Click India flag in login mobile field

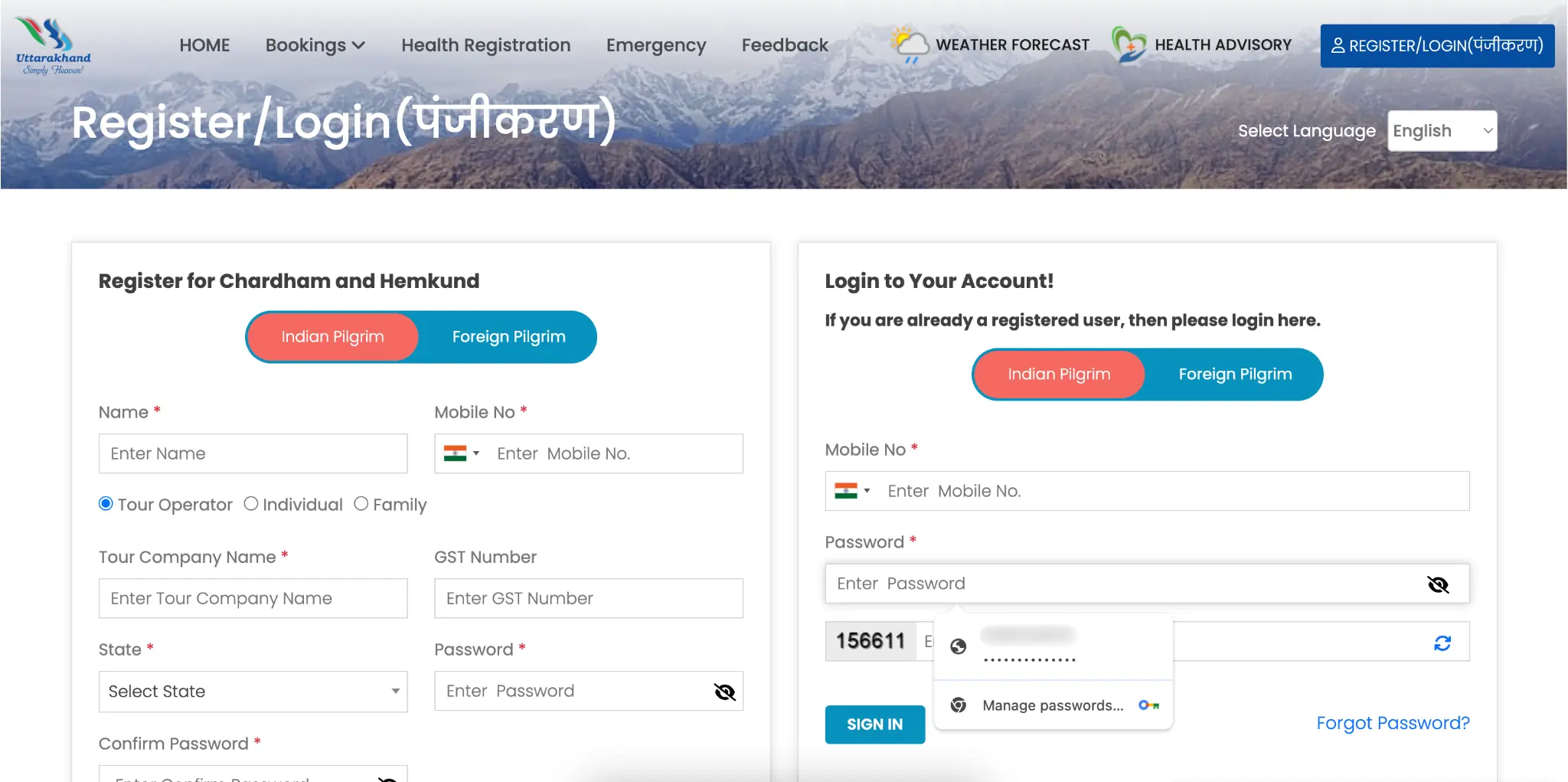846,491
